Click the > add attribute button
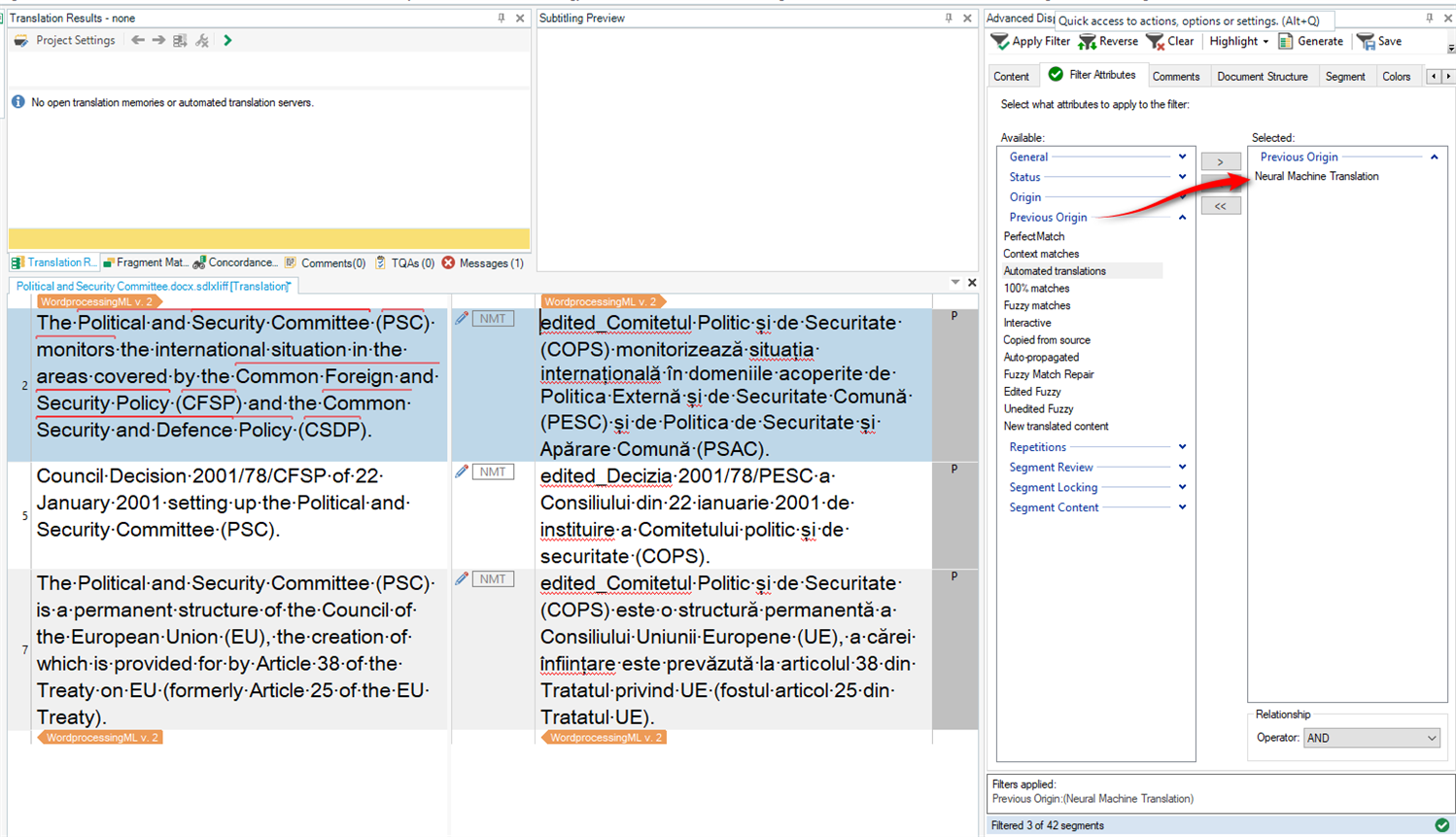The height and width of the screenshot is (837, 1456). (x=1221, y=161)
